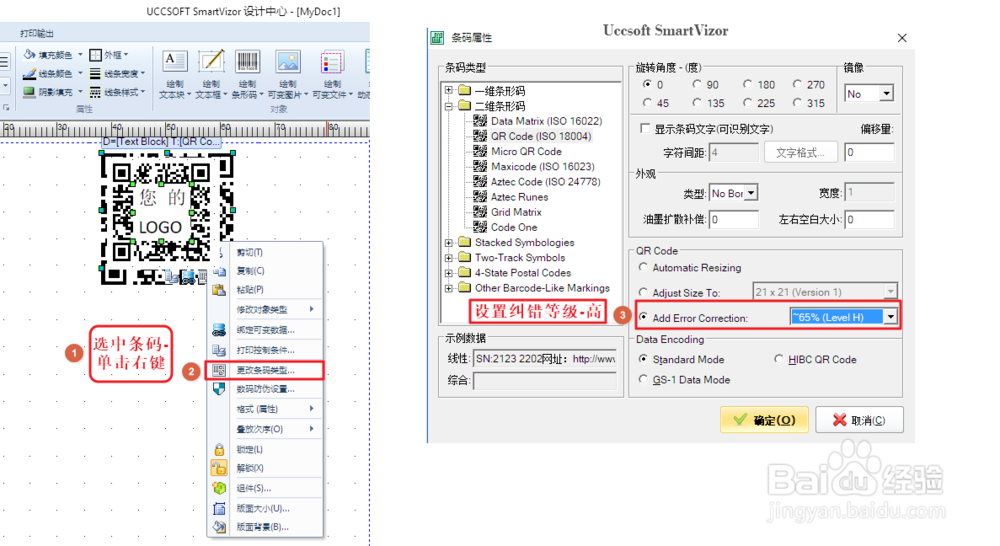The width and height of the screenshot is (1000, 546).
Task: Select the QR code object on the canvas
Action: pos(167,217)
